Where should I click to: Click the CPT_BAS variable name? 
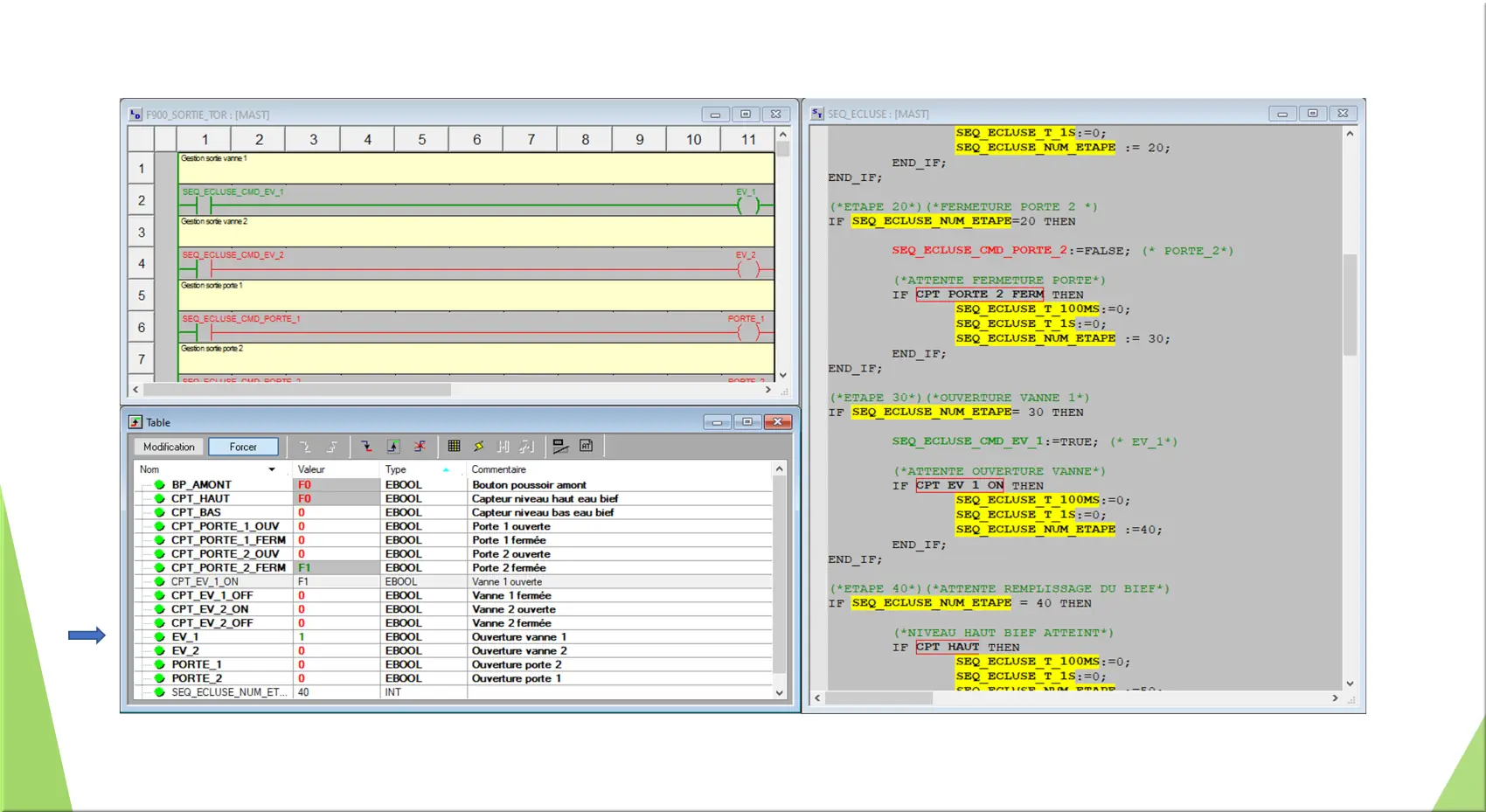[196, 512]
